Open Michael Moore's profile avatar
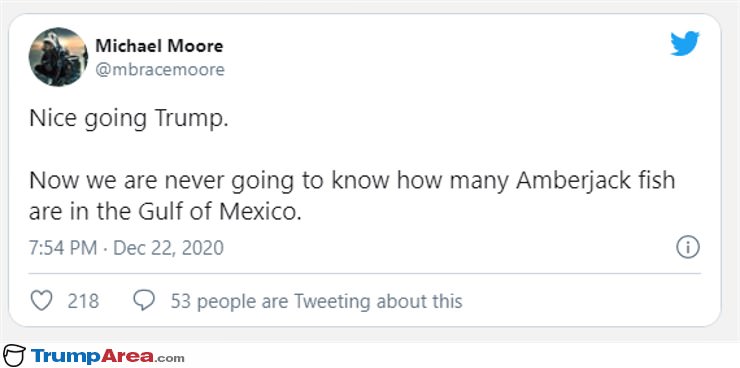This screenshot has width=740, height=368. (58, 57)
